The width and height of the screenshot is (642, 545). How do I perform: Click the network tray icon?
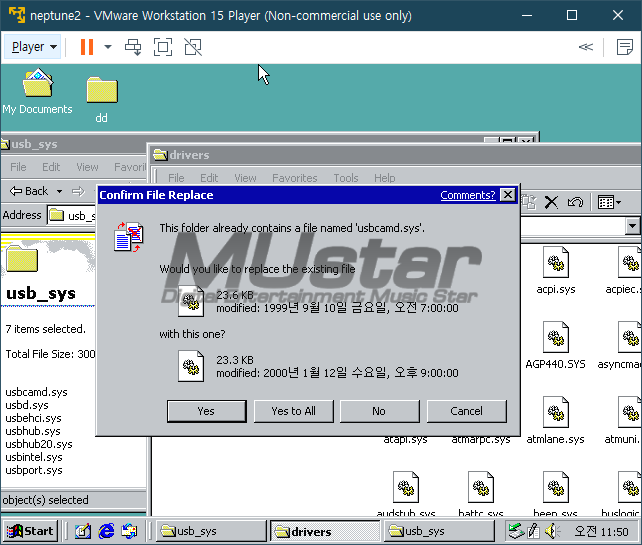(515, 531)
